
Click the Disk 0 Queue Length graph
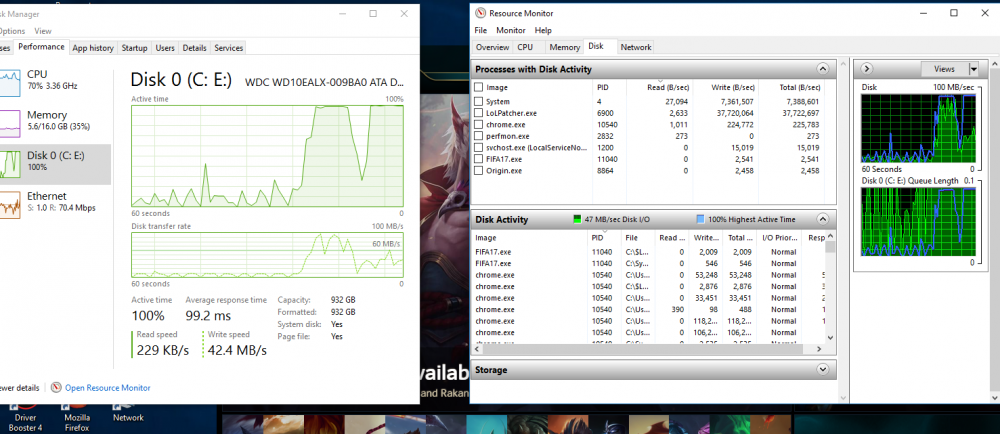pos(918,221)
